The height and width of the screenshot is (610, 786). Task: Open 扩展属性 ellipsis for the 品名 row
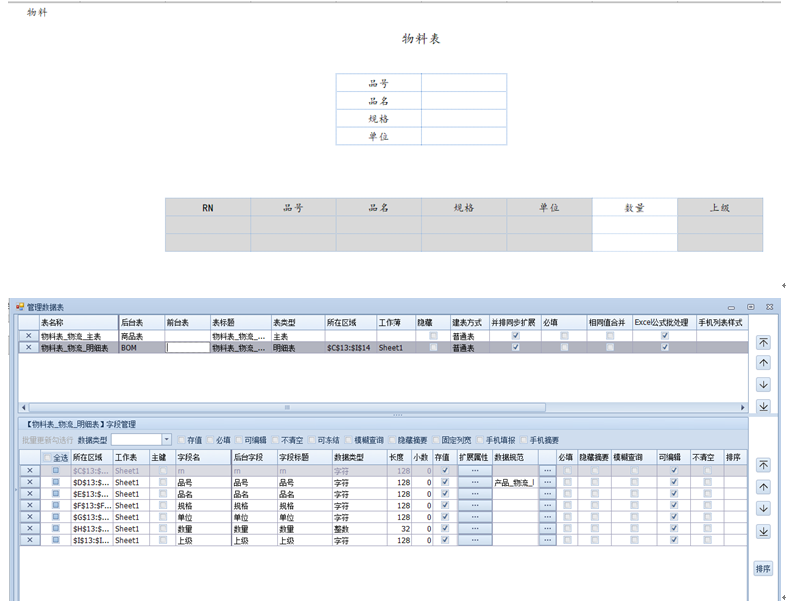point(474,494)
